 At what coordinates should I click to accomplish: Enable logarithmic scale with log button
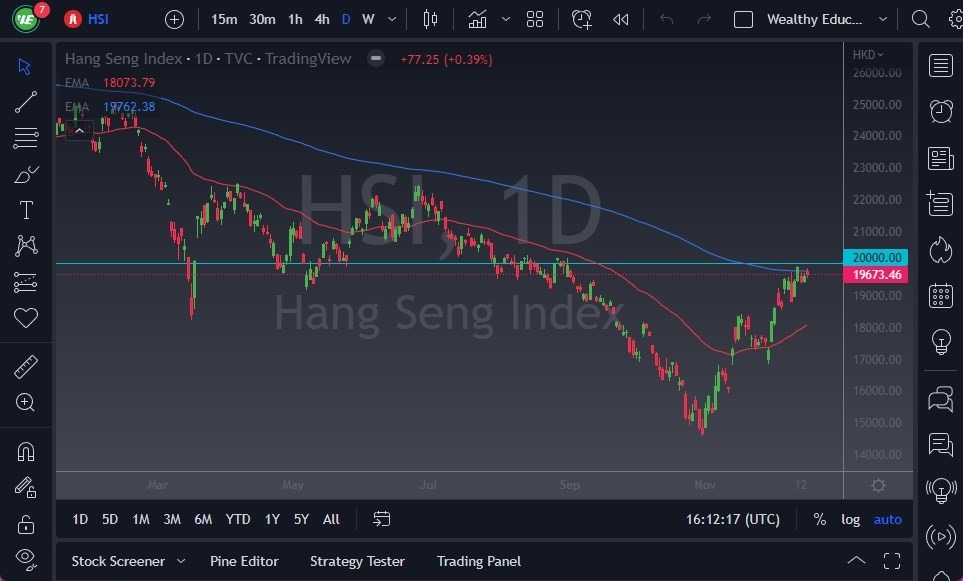pyautogui.click(x=850, y=519)
